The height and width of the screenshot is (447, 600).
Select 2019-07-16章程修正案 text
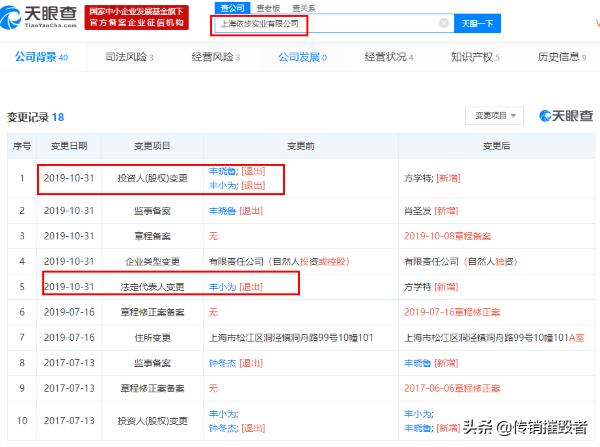click(x=452, y=312)
